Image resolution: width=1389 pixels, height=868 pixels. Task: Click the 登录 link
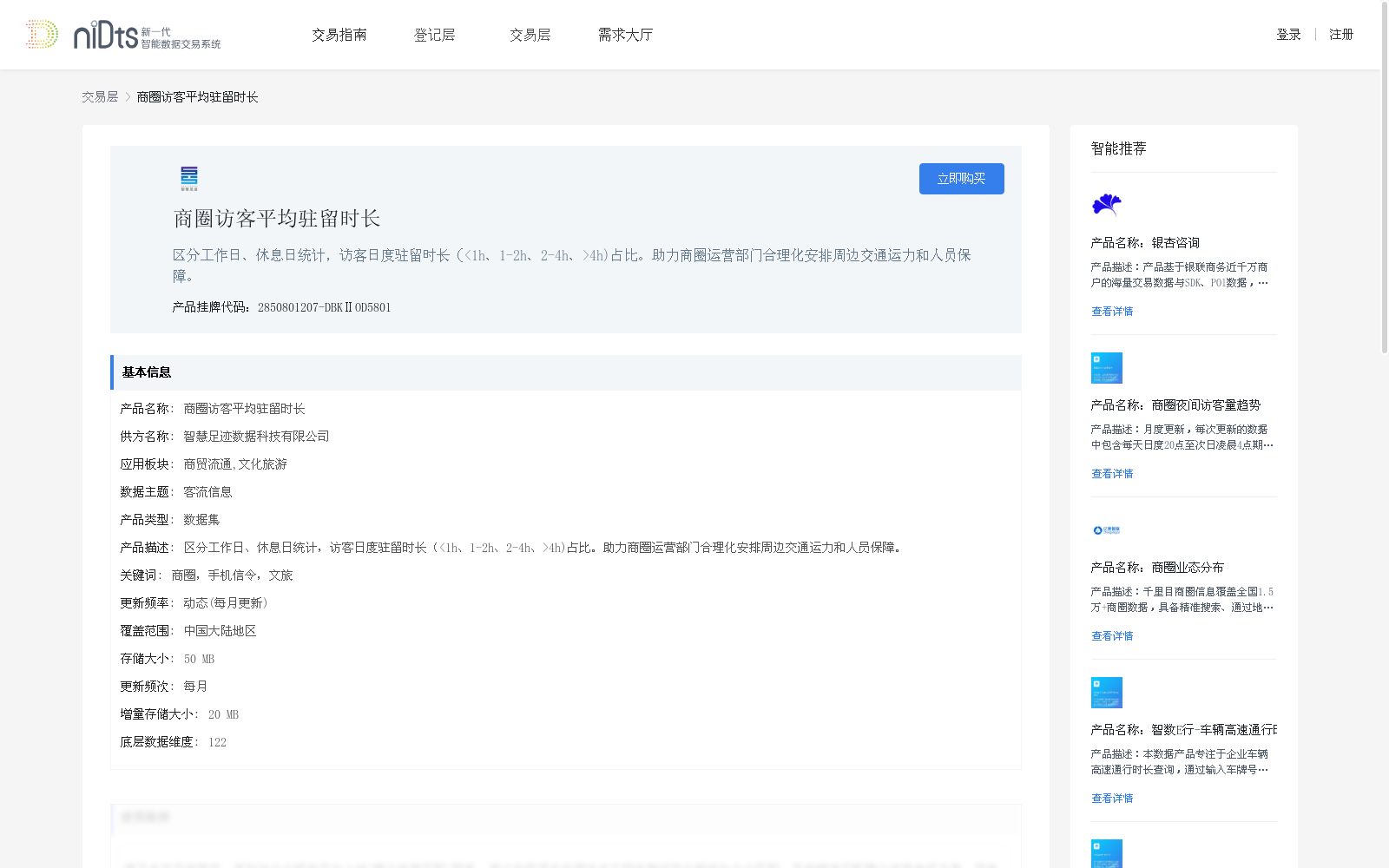click(x=1289, y=35)
